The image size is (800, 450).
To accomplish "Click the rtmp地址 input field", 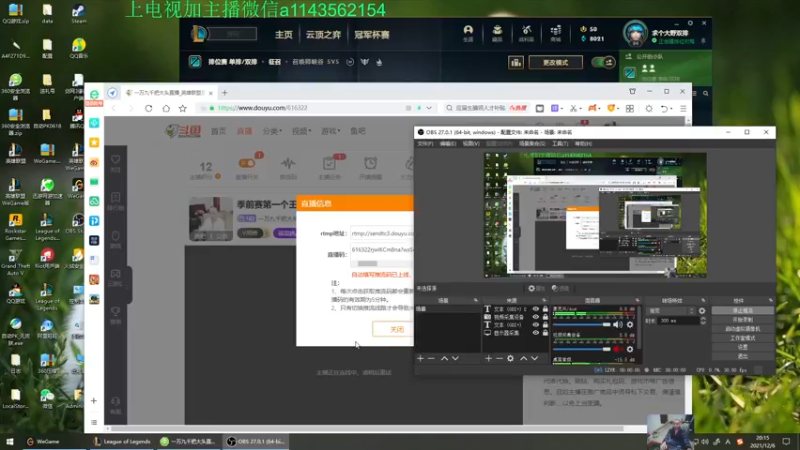I will point(382,233).
